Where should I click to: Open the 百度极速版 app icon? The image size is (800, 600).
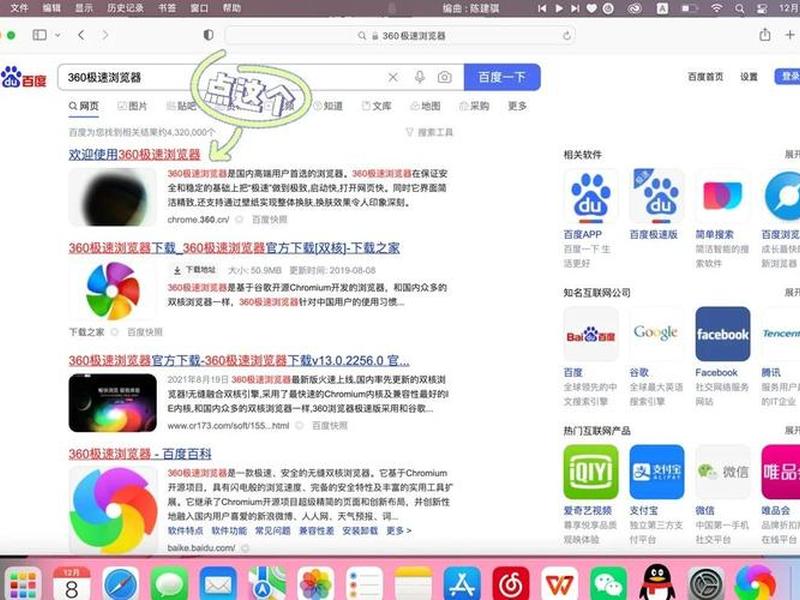(656, 196)
